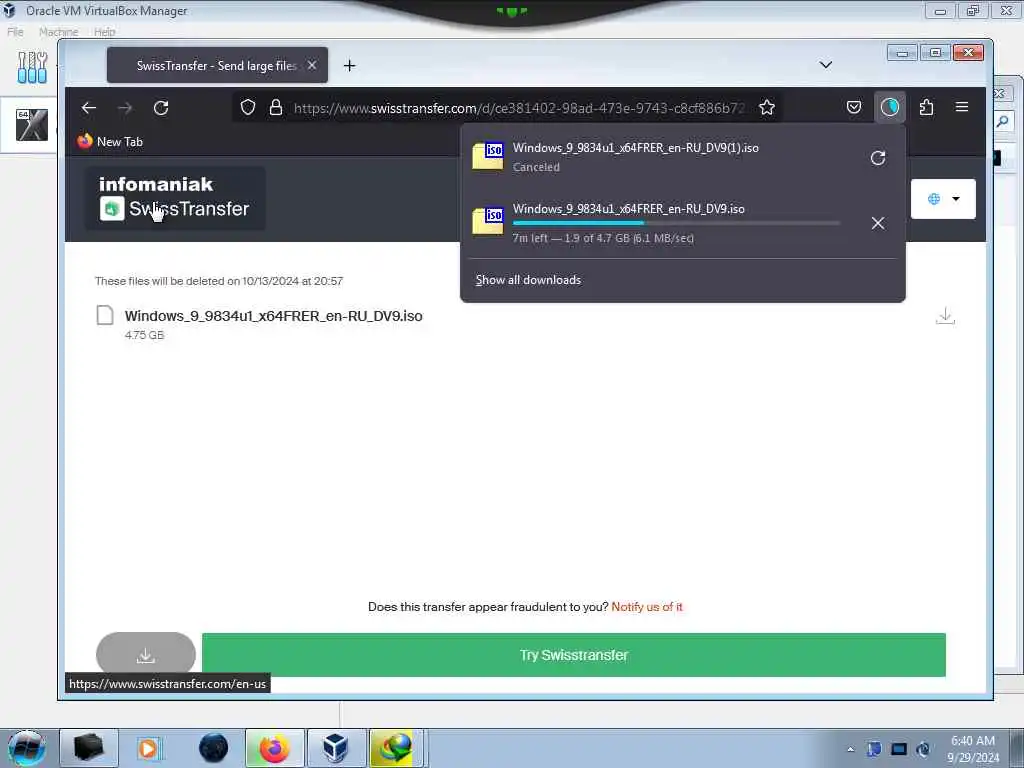1024x768 pixels.
Task: Cancel the in-progress DV9.iso download
Action: (x=878, y=223)
